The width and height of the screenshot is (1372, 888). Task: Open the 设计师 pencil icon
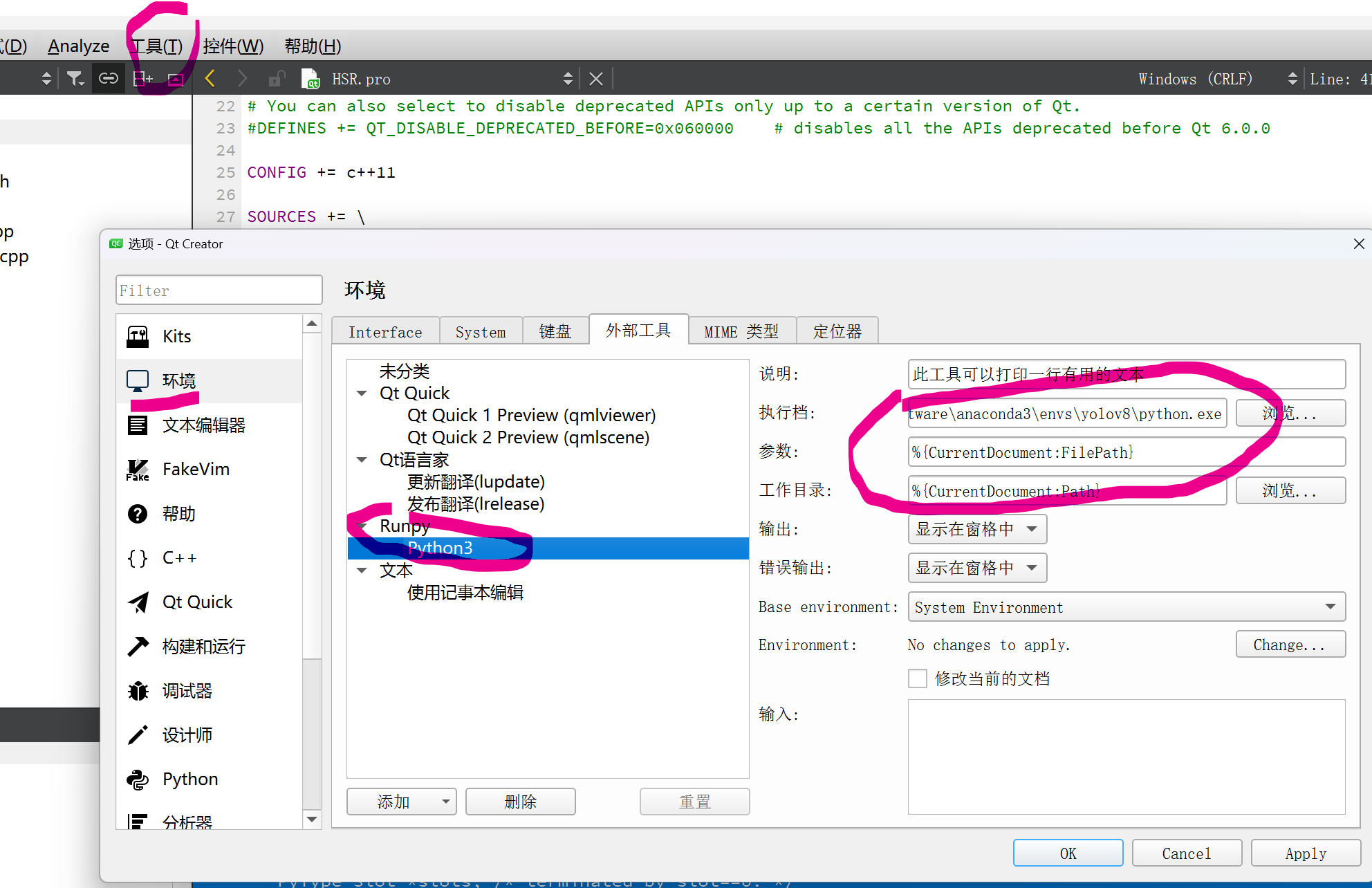pos(138,735)
